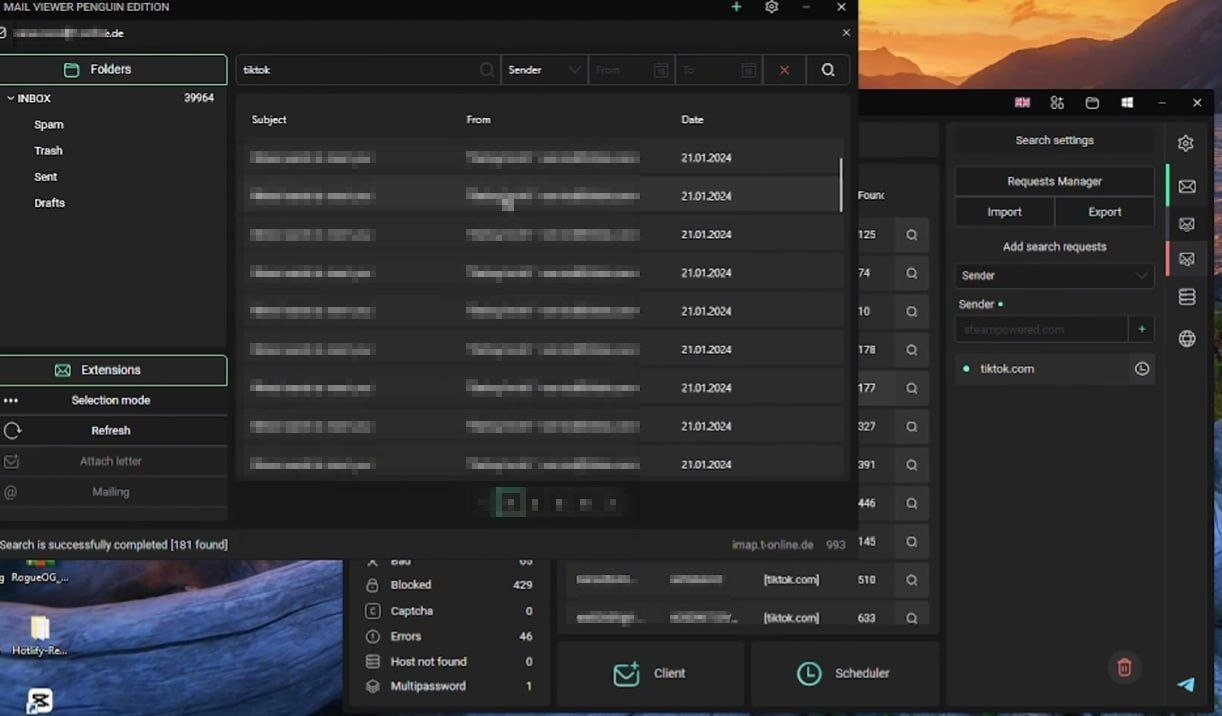
Task: Click the red trash bin icon
Action: pyautogui.click(x=1124, y=667)
